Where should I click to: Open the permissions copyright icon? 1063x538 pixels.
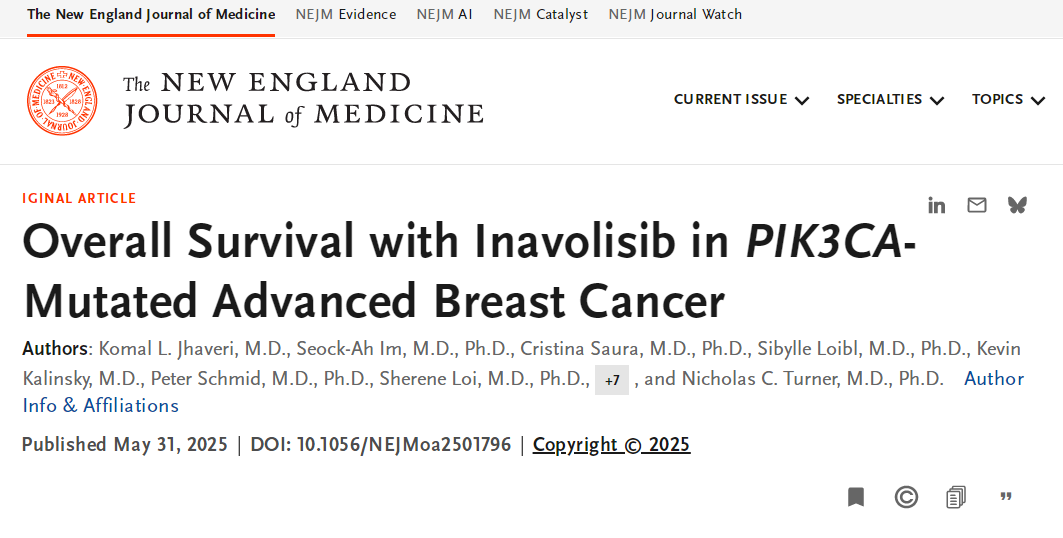tap(906, 497)
